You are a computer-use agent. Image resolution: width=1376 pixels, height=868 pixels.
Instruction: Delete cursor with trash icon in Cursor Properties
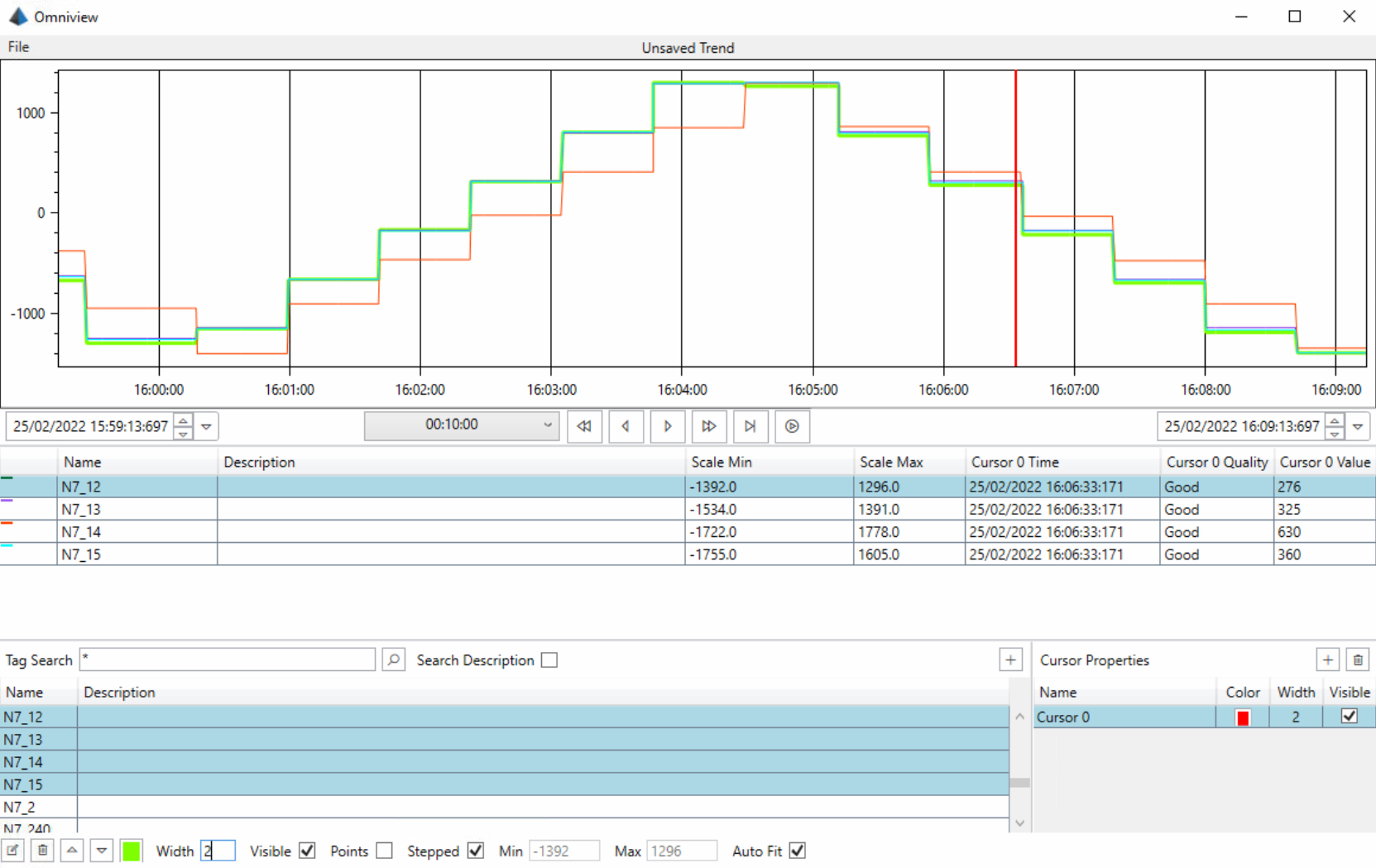pos(1358,659)
